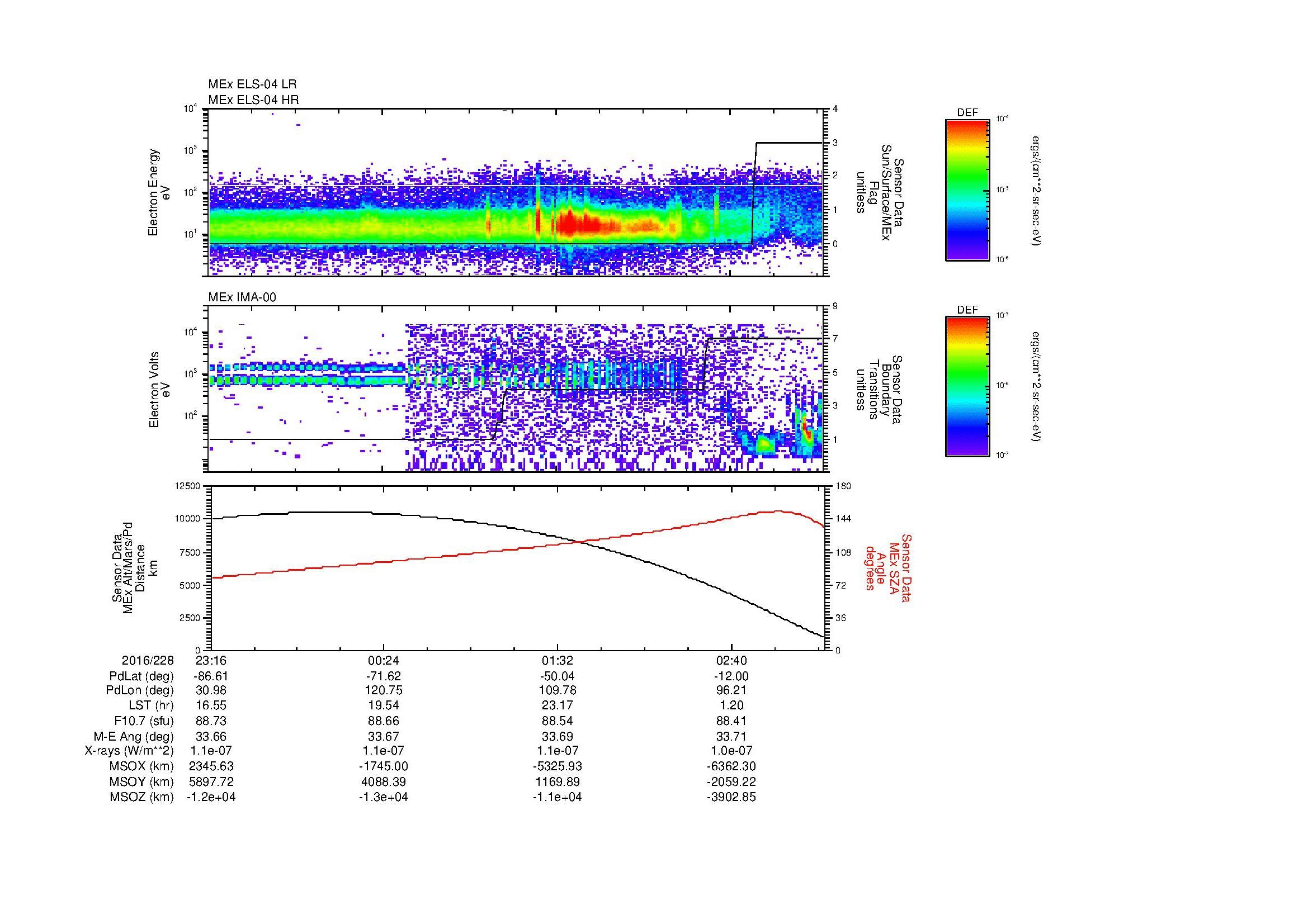The width and height of the screenshot is (1308, 924).
Task: Click the 7500 distance axis tick label
Action: [190, 552]
